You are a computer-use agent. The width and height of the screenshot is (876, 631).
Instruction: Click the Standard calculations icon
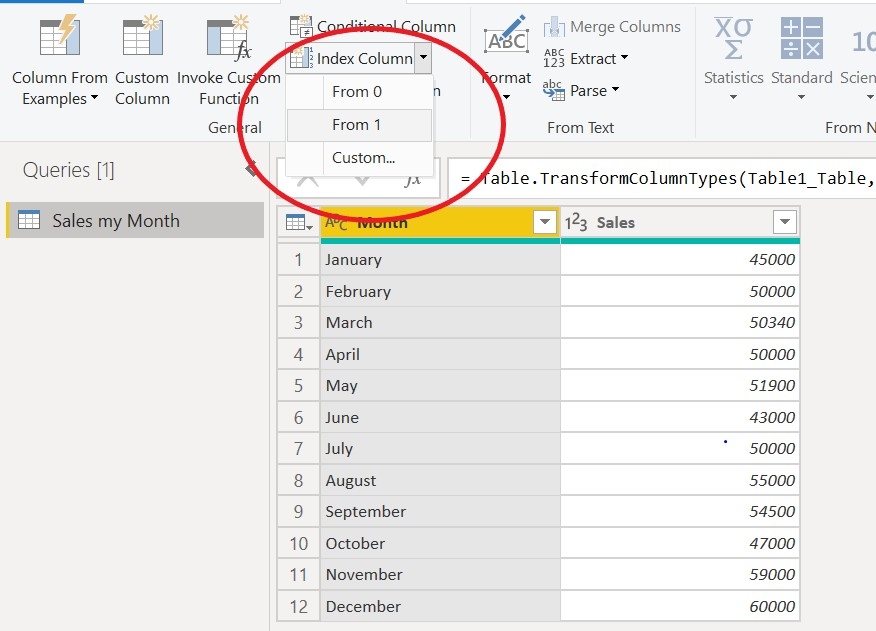[801, 38]
